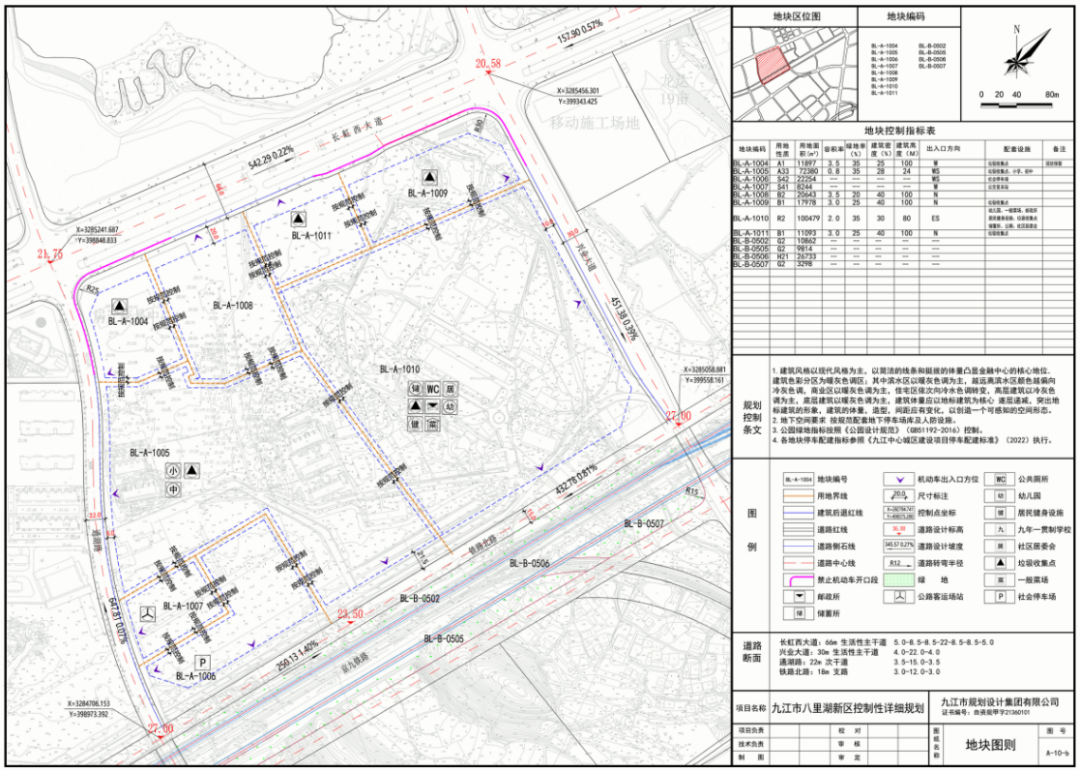The image size is (1080, 770).
Task: Click the legend 垃圾收集点 triangle symbol
Action: coord(999,563)
